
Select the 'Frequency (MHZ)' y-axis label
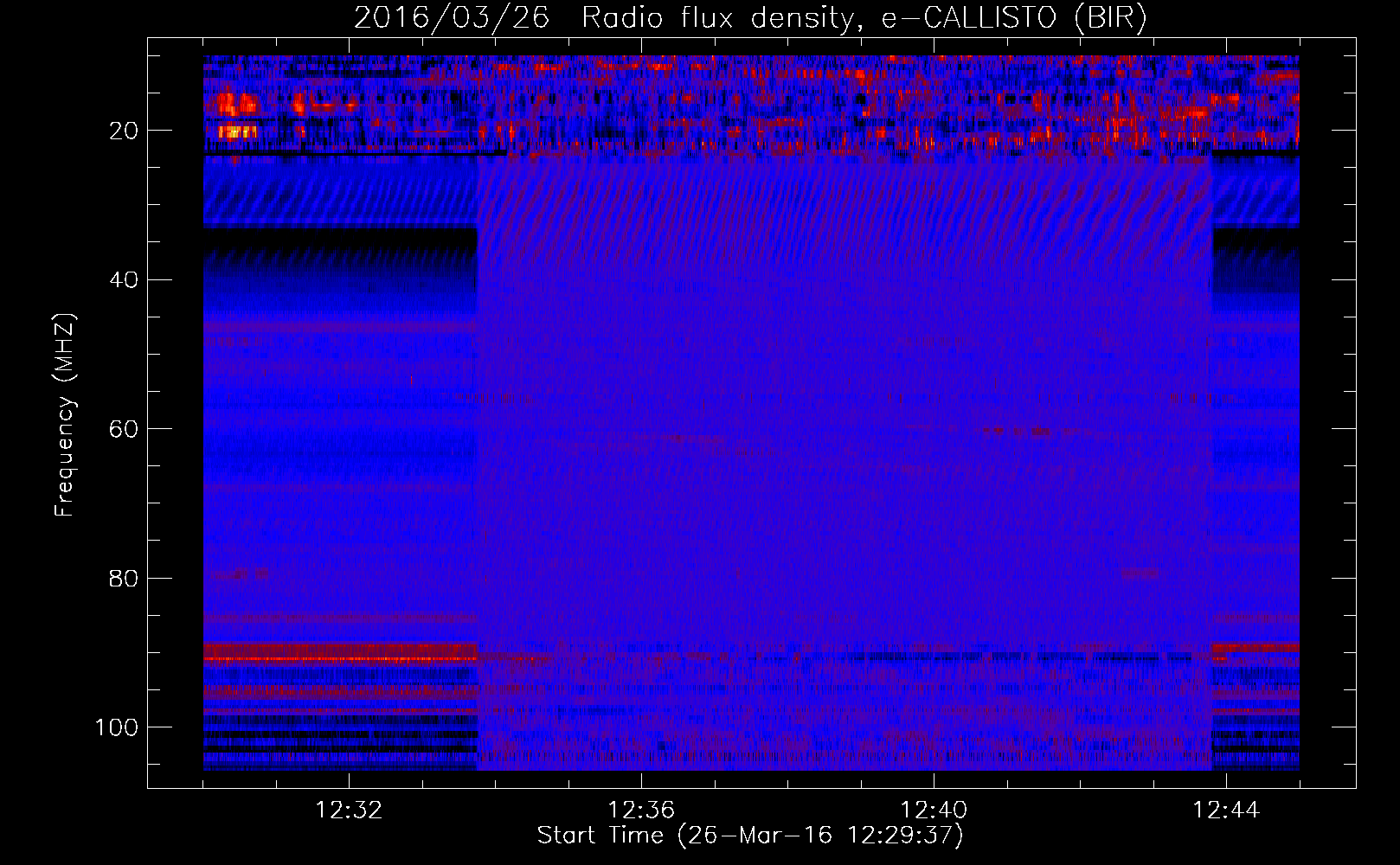point(65,414)
